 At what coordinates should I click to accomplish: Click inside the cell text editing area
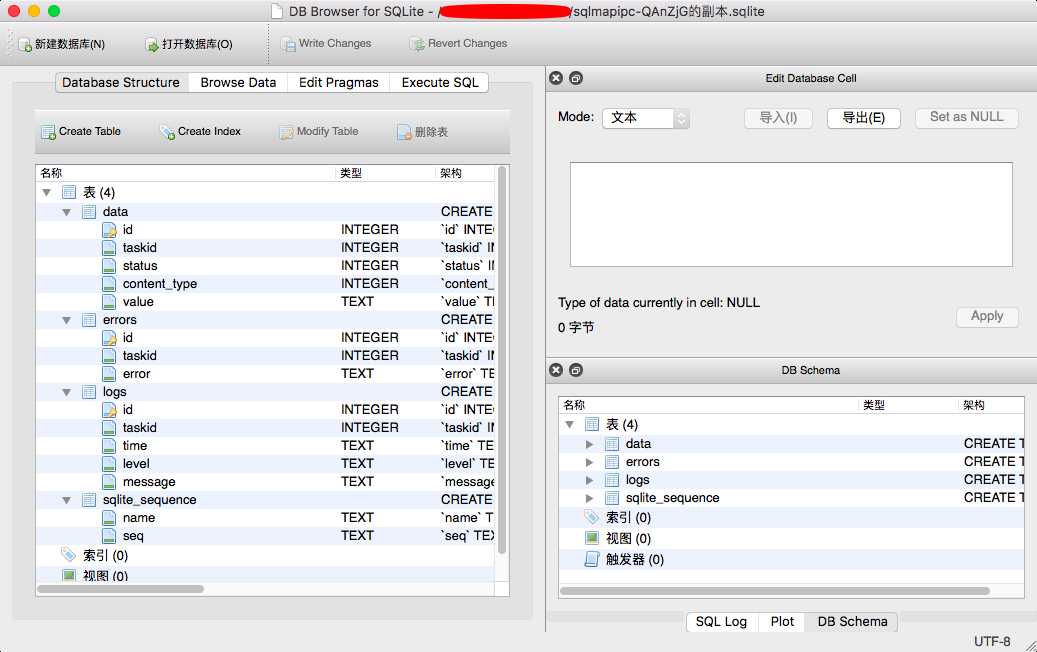tap(791, 214)
